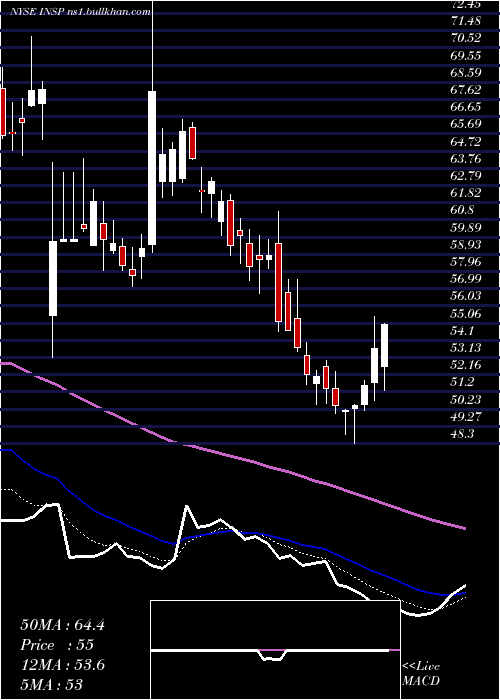Click the 54.1 price axis label

click(x=463, y=331)
